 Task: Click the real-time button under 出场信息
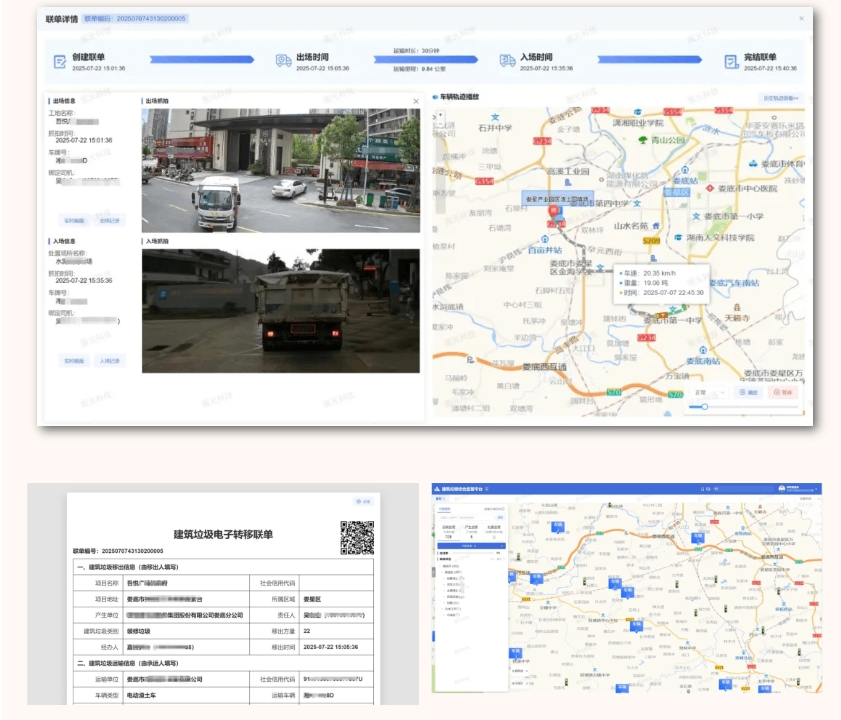(x=75, y=220)
